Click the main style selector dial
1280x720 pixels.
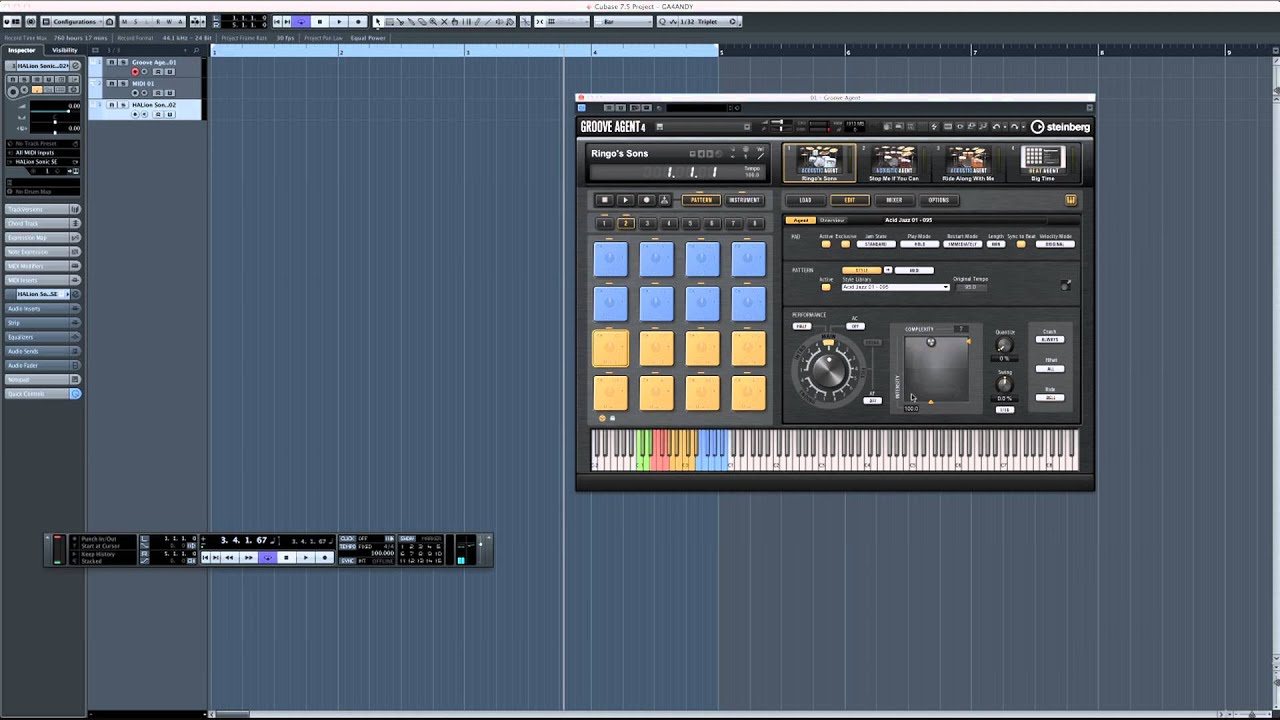click(827, 370)
